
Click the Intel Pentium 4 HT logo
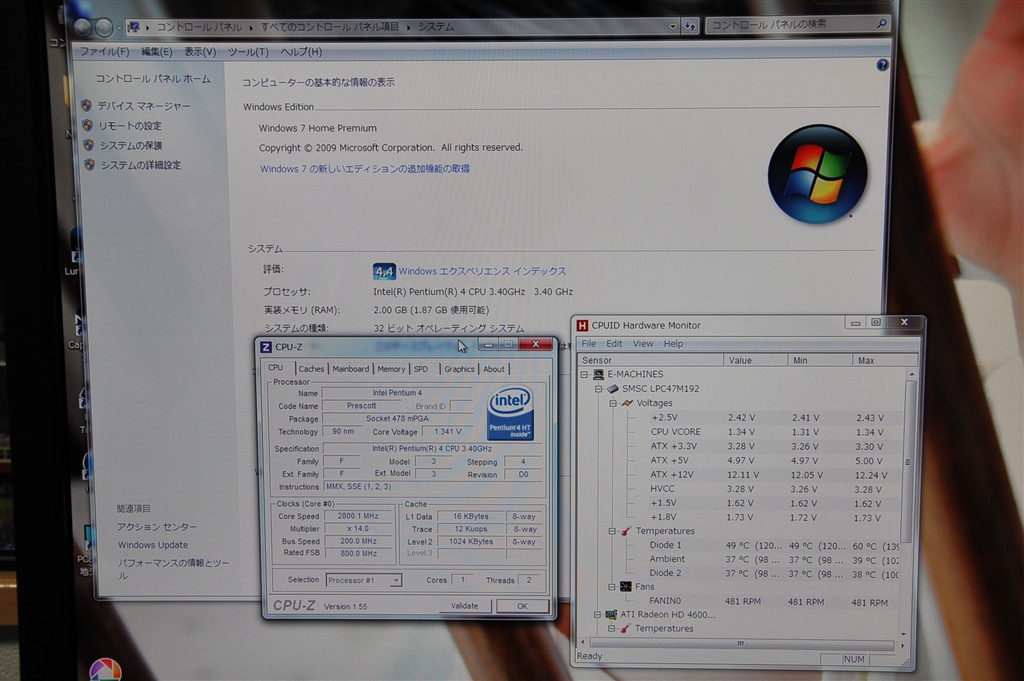511,412
